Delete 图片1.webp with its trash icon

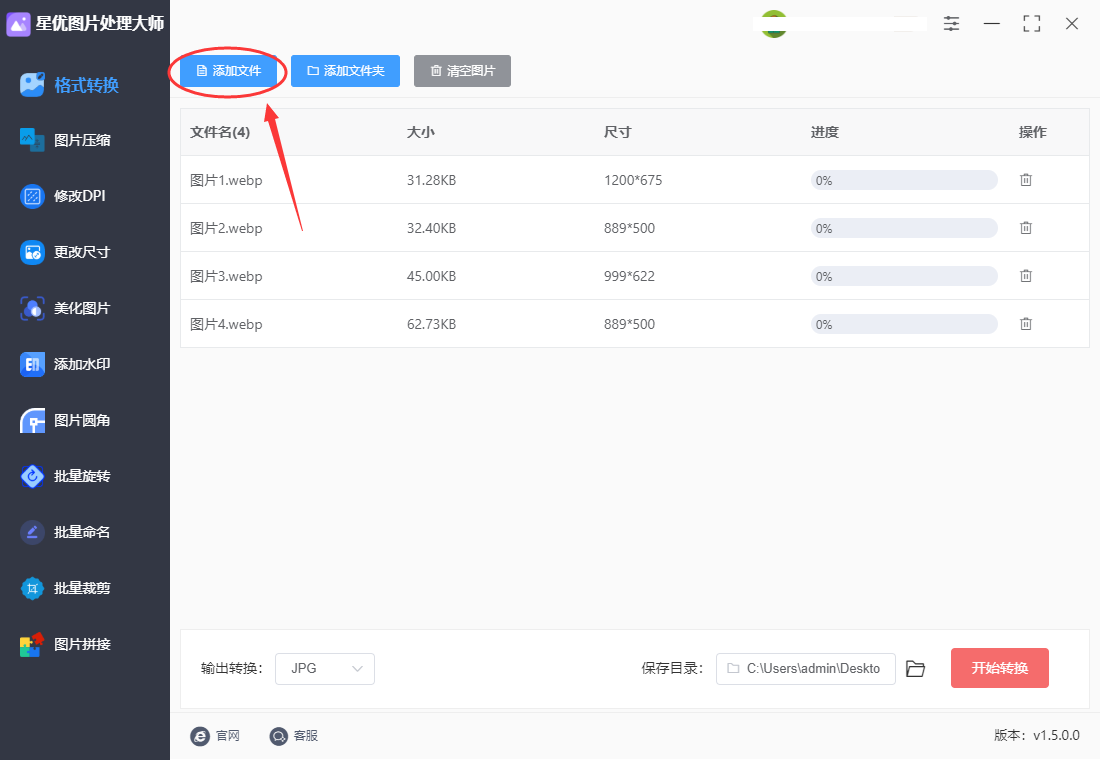coord(1026,180)
